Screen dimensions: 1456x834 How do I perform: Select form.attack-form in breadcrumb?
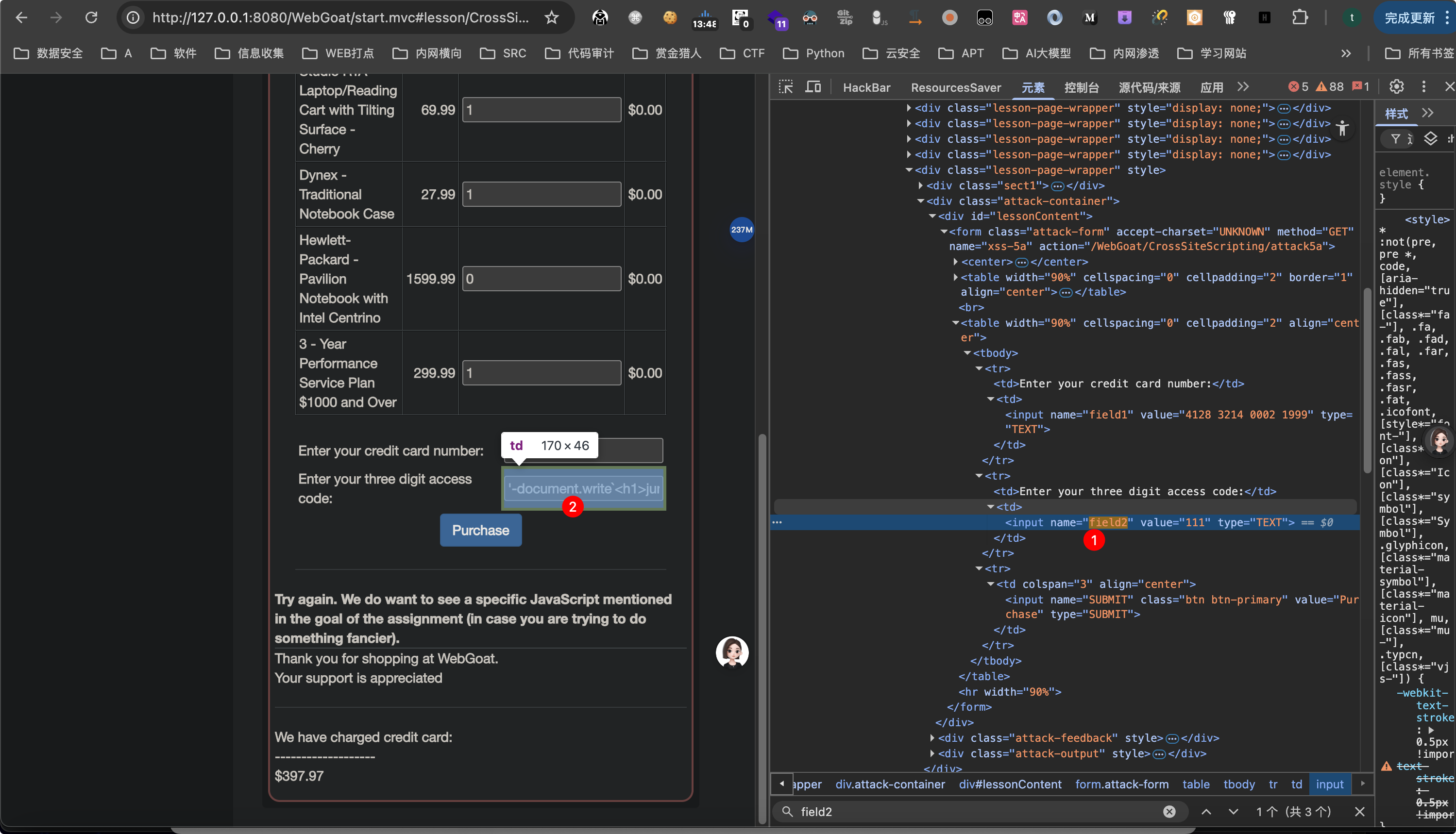[x=1121, y=784]
